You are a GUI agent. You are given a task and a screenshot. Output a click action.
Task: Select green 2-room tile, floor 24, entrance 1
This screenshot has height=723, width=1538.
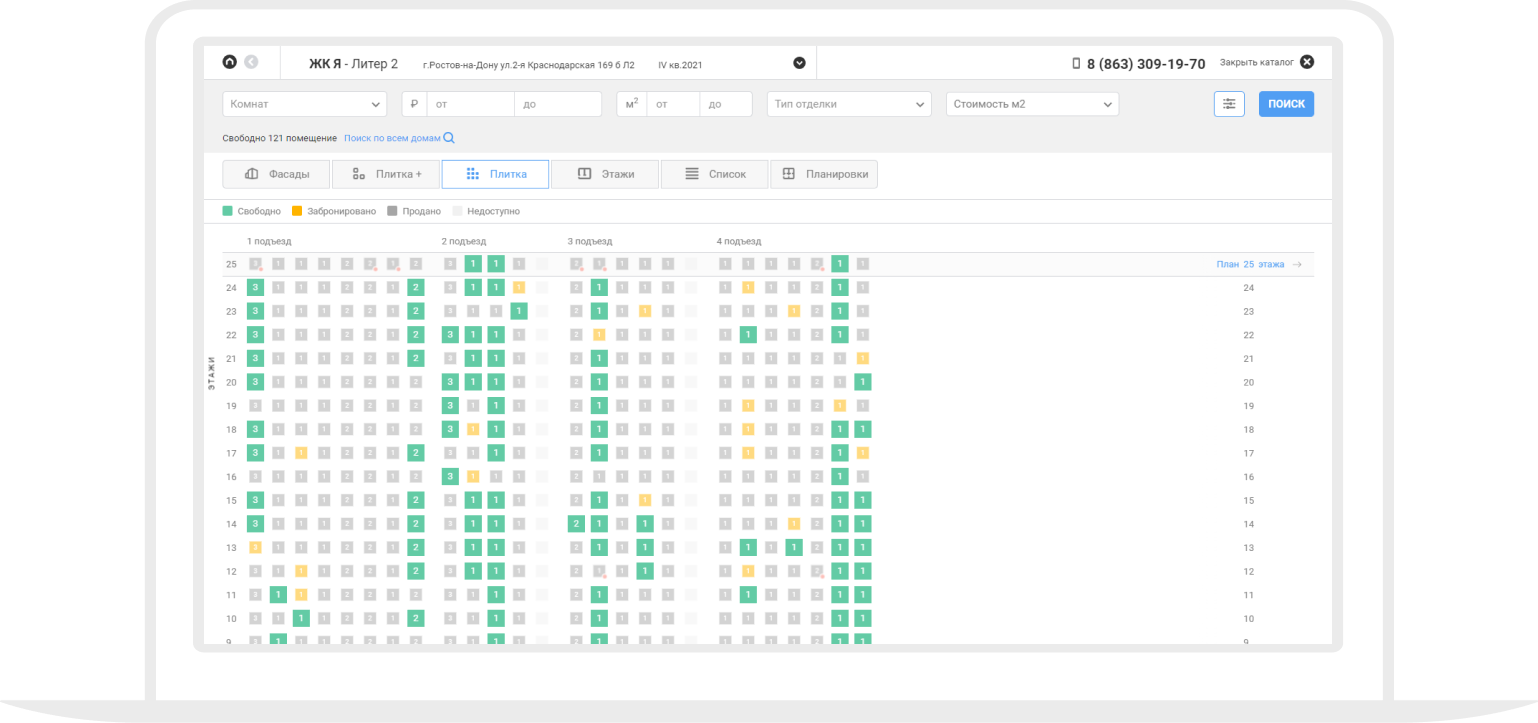[x=416, y=287]
